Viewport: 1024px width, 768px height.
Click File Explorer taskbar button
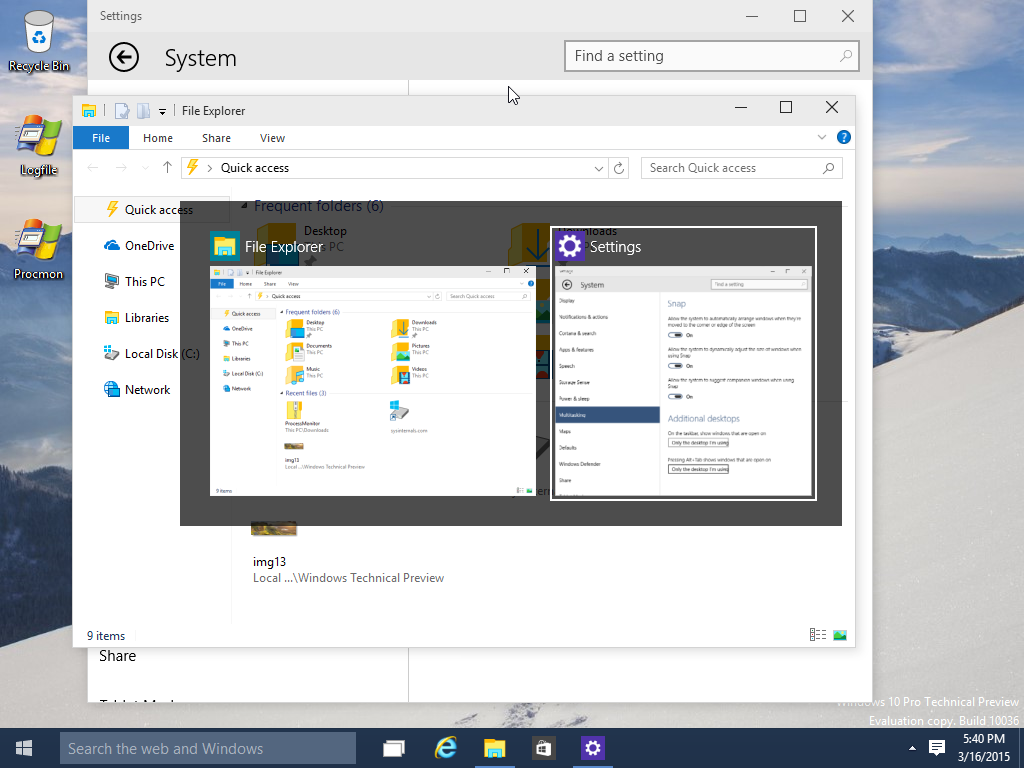pyautogui.click(x=494, y=748)
